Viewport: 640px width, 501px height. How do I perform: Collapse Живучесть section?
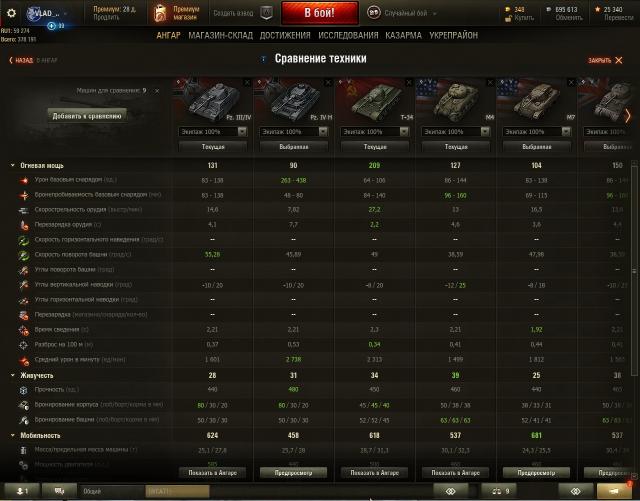(12, 375)
